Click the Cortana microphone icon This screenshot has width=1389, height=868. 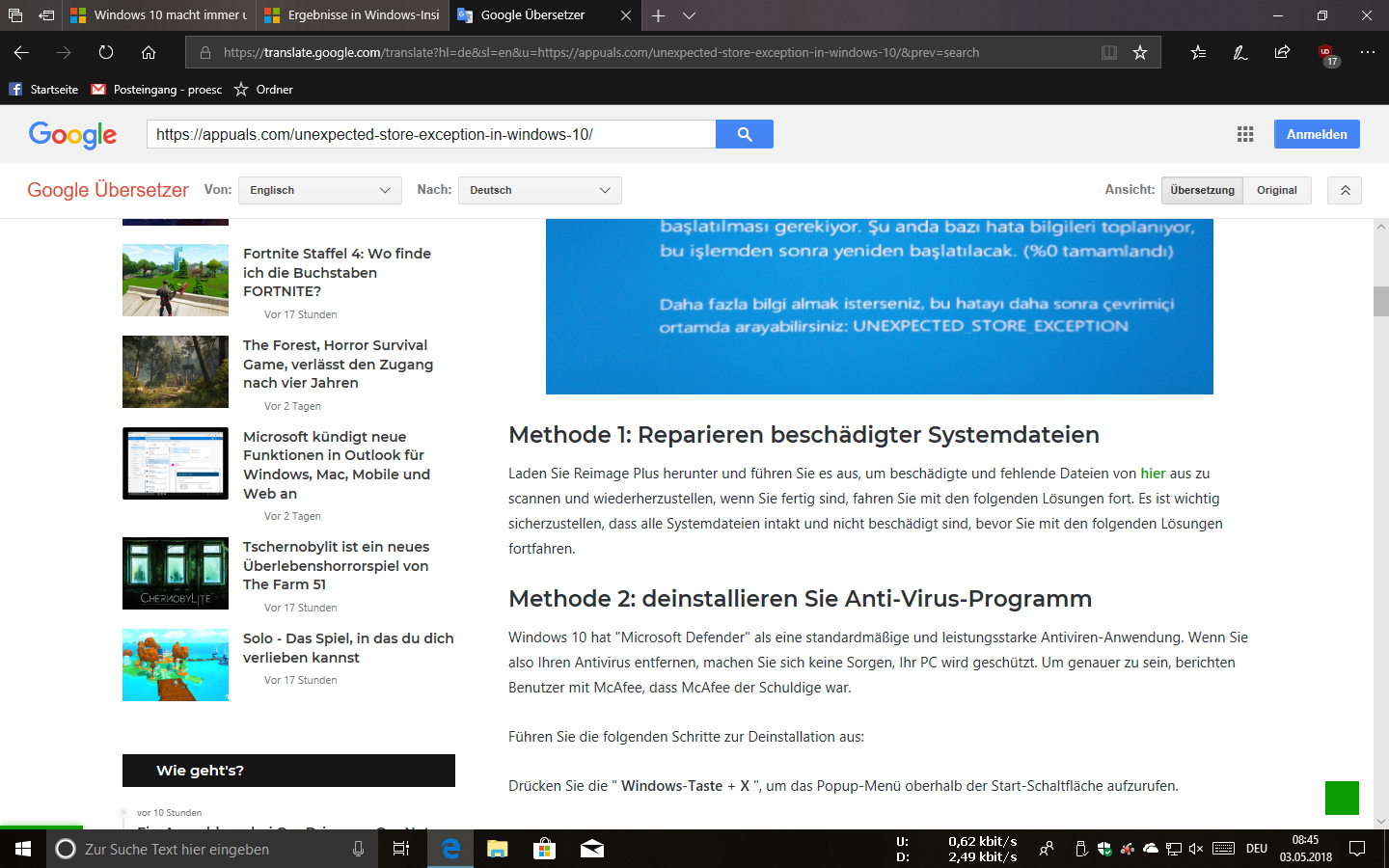pyautogui.click(x=358, y=849)
